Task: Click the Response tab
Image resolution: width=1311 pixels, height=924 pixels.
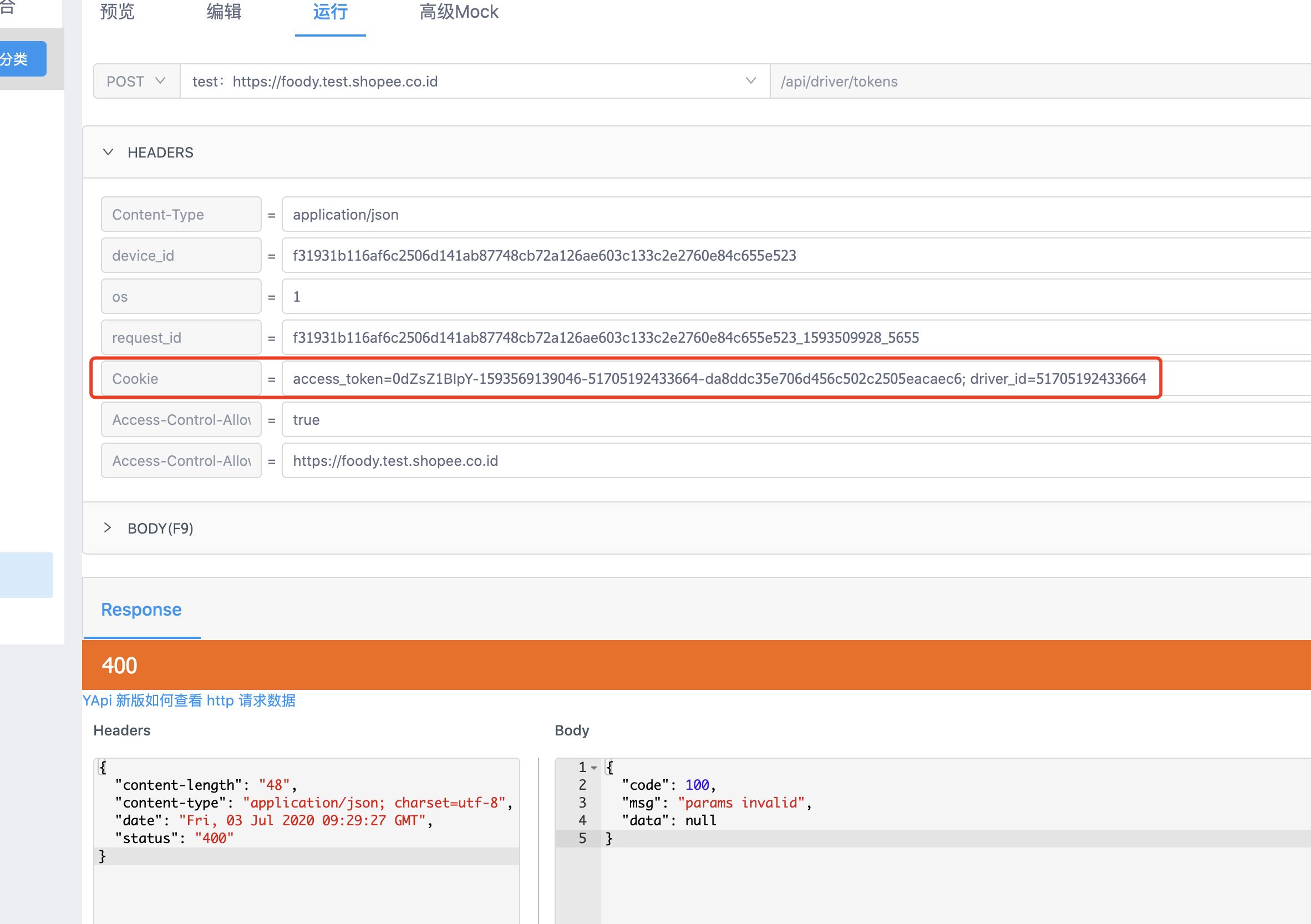Action: pos(141,610)
